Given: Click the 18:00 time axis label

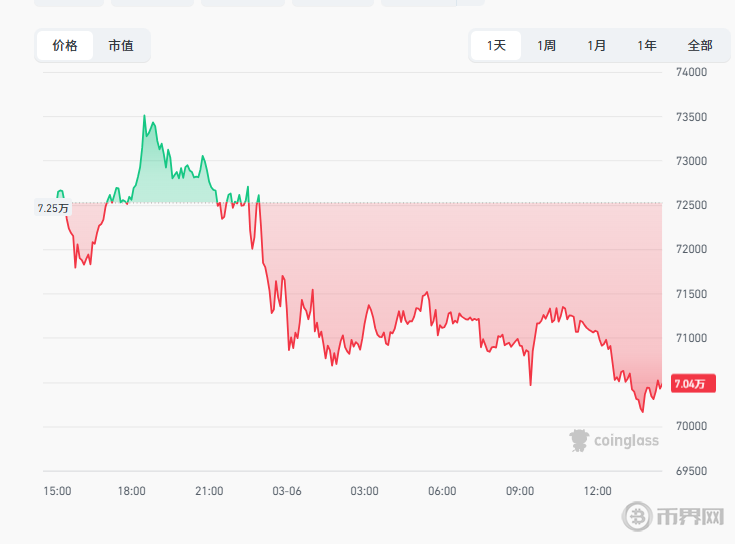Looking at the screenshot, I should (x=132, y=491).
